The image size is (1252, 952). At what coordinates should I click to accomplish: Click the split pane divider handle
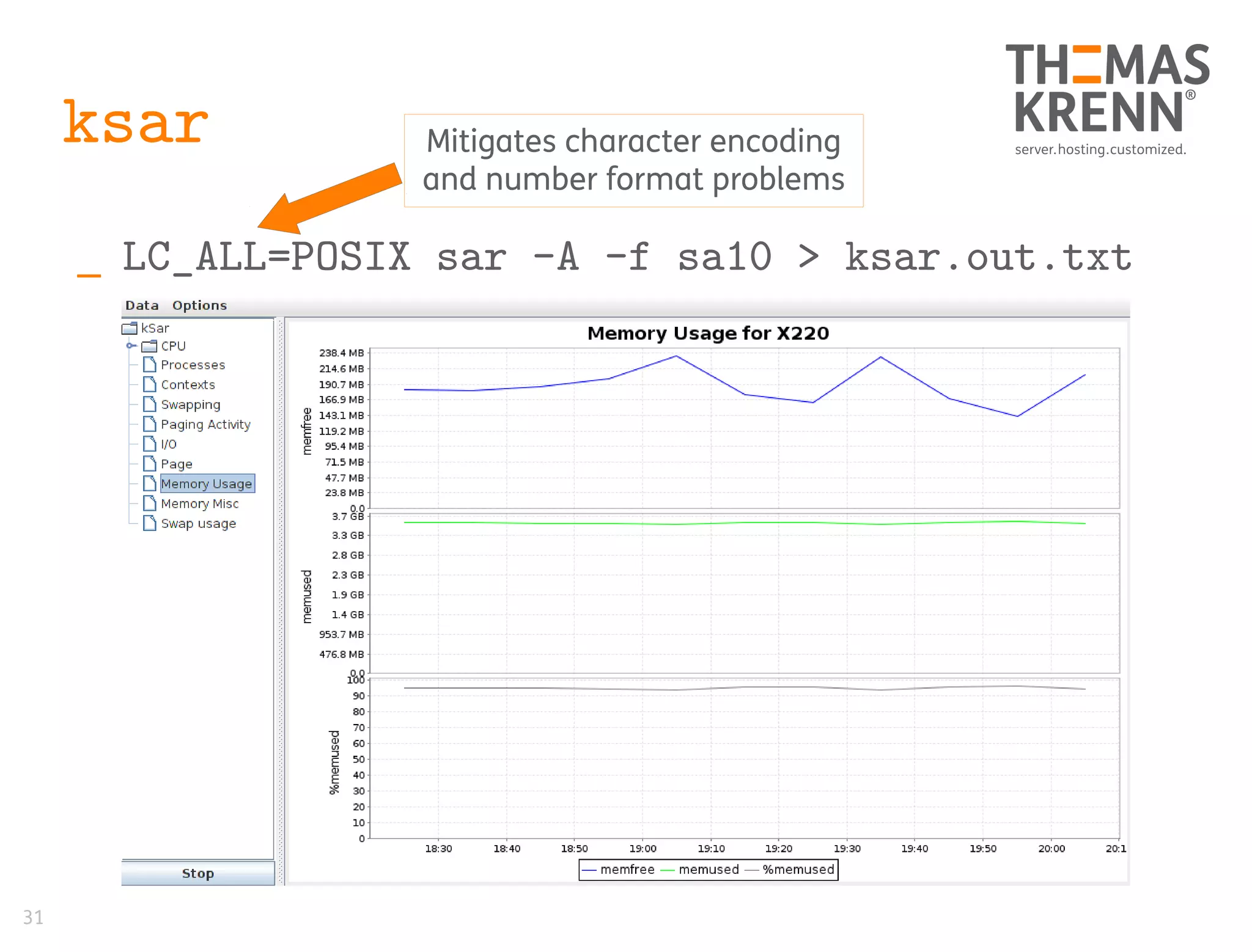tap(281, 601)
